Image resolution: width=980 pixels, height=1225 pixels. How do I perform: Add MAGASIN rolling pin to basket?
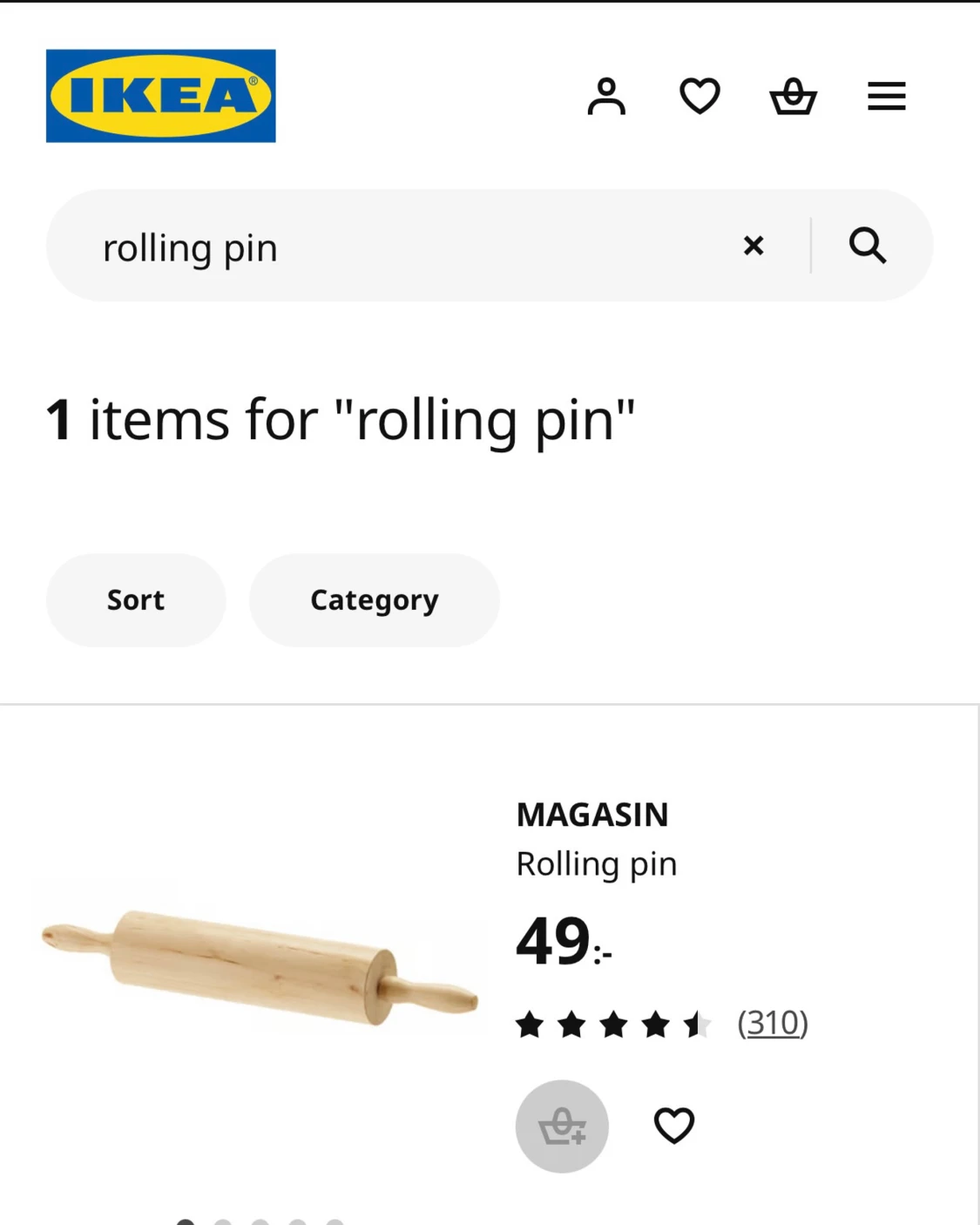tap(562, 1127)
